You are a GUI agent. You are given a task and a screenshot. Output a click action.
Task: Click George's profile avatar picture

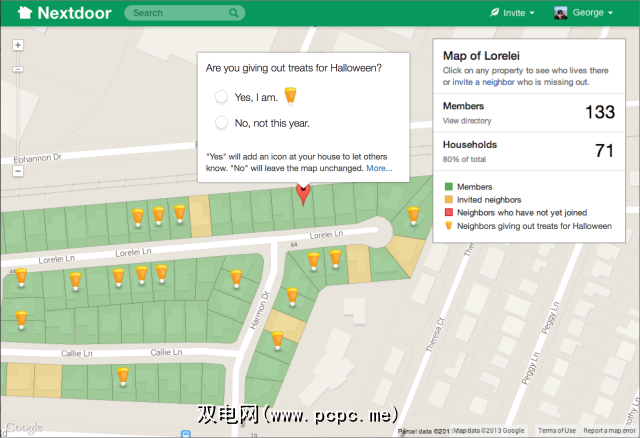[x=560, y=13]
